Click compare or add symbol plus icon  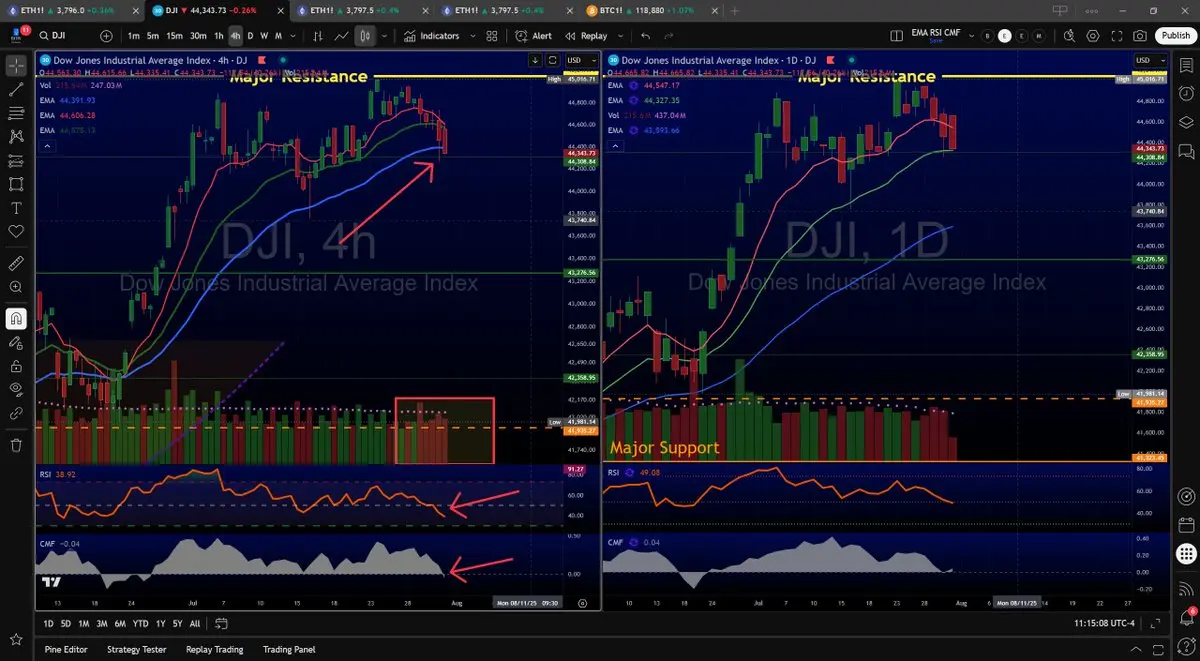(106, 35)
